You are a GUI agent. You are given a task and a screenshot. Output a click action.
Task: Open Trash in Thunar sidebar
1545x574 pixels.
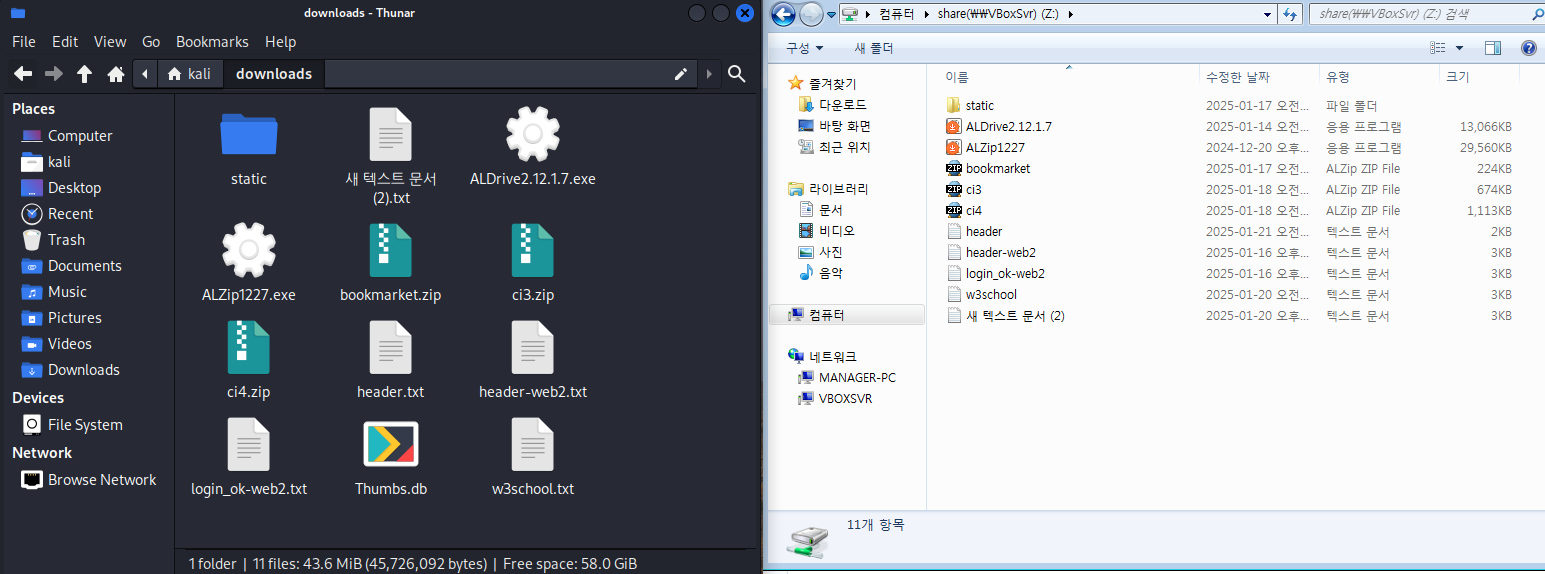click(x=66, y=240)
